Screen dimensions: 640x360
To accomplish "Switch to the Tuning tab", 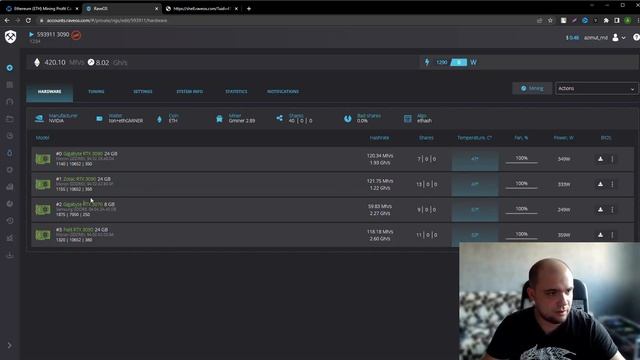I will [x=96, y=92].
